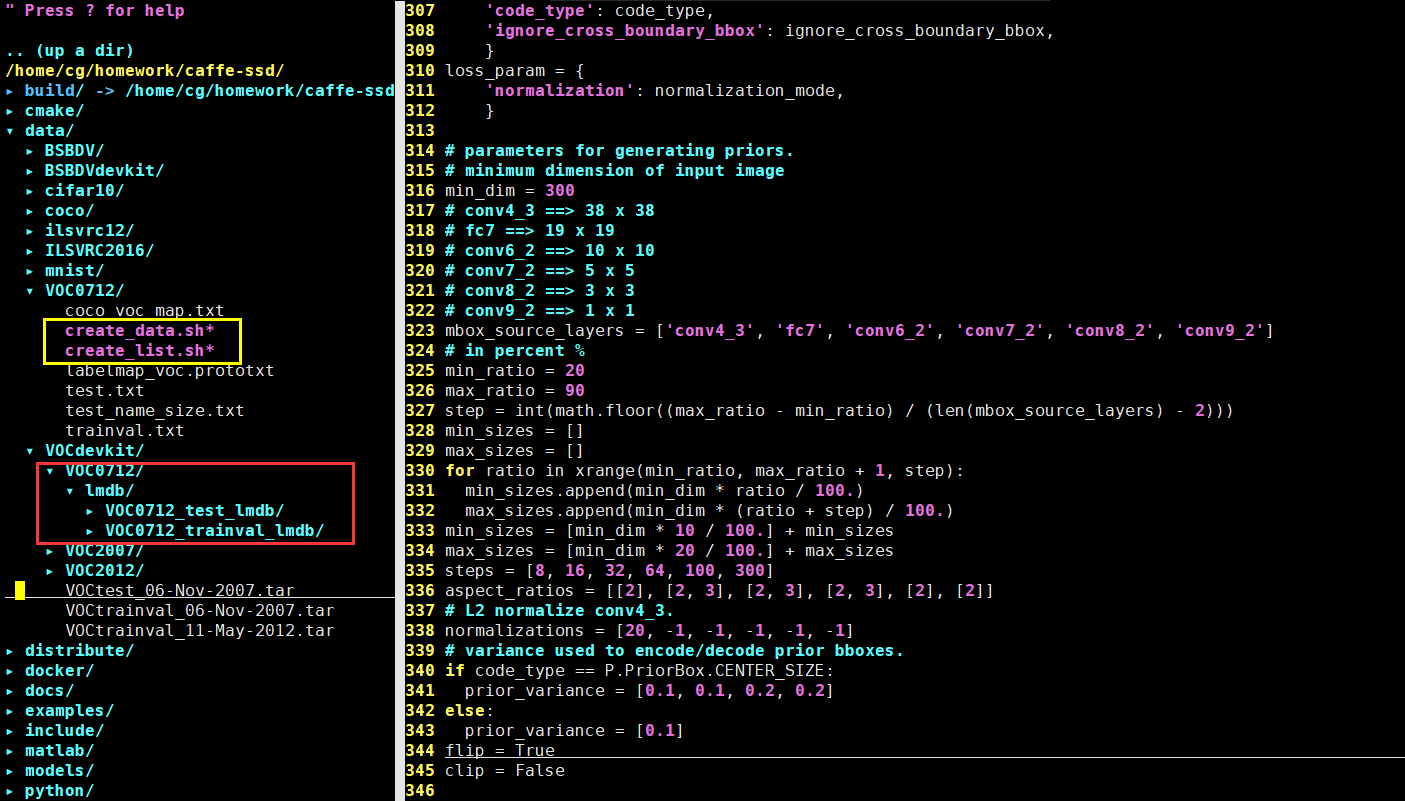The height and width of the screenshot is (801, 1405).
Task: Expand the ILSVRC2016/ folder arrow
Action: [x=30, y=251]
